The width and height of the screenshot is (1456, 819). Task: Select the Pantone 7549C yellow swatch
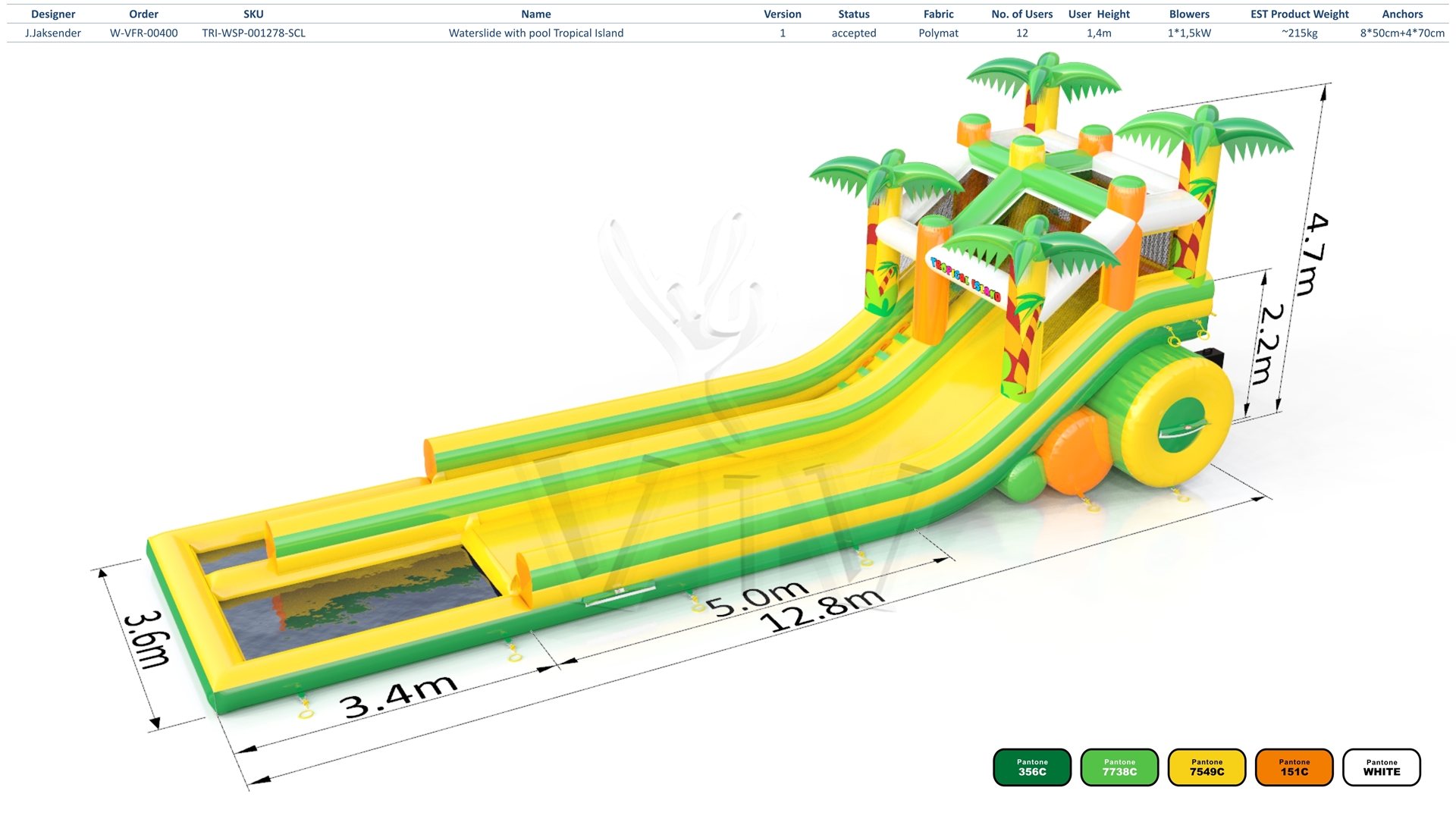(x=1207, y=767)
